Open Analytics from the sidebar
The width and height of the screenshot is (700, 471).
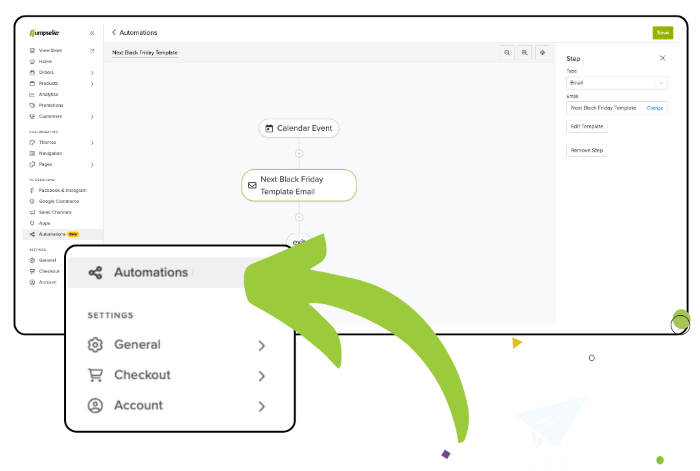point(48,94)
